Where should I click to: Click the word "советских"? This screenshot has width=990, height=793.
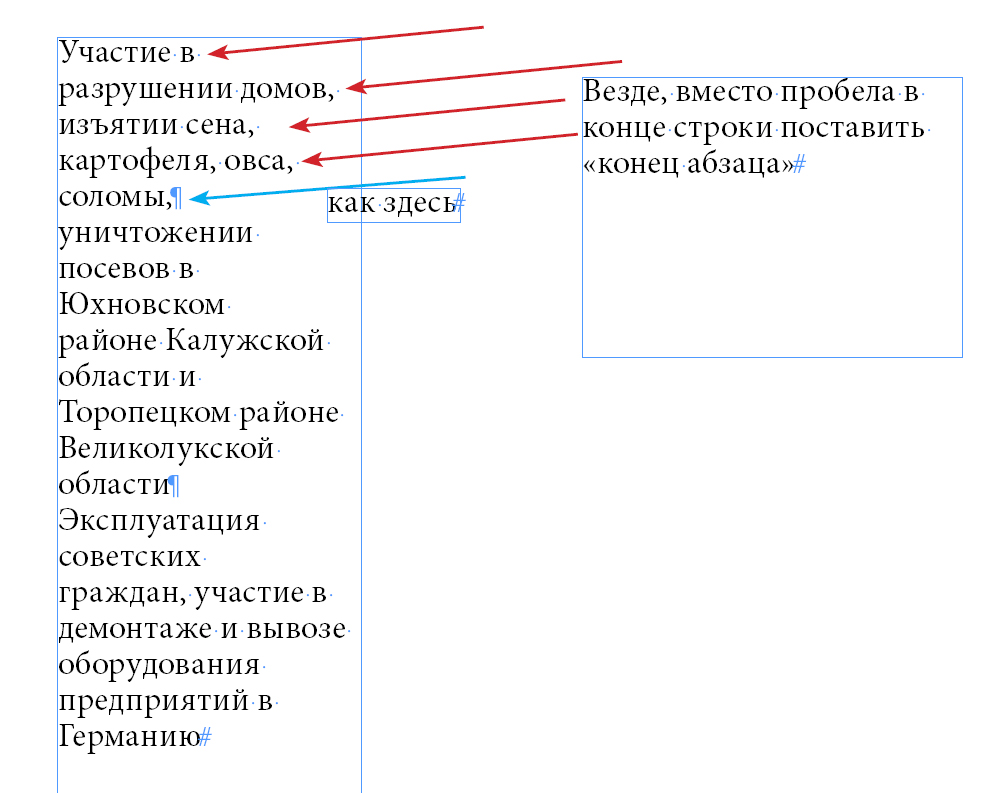129,557
